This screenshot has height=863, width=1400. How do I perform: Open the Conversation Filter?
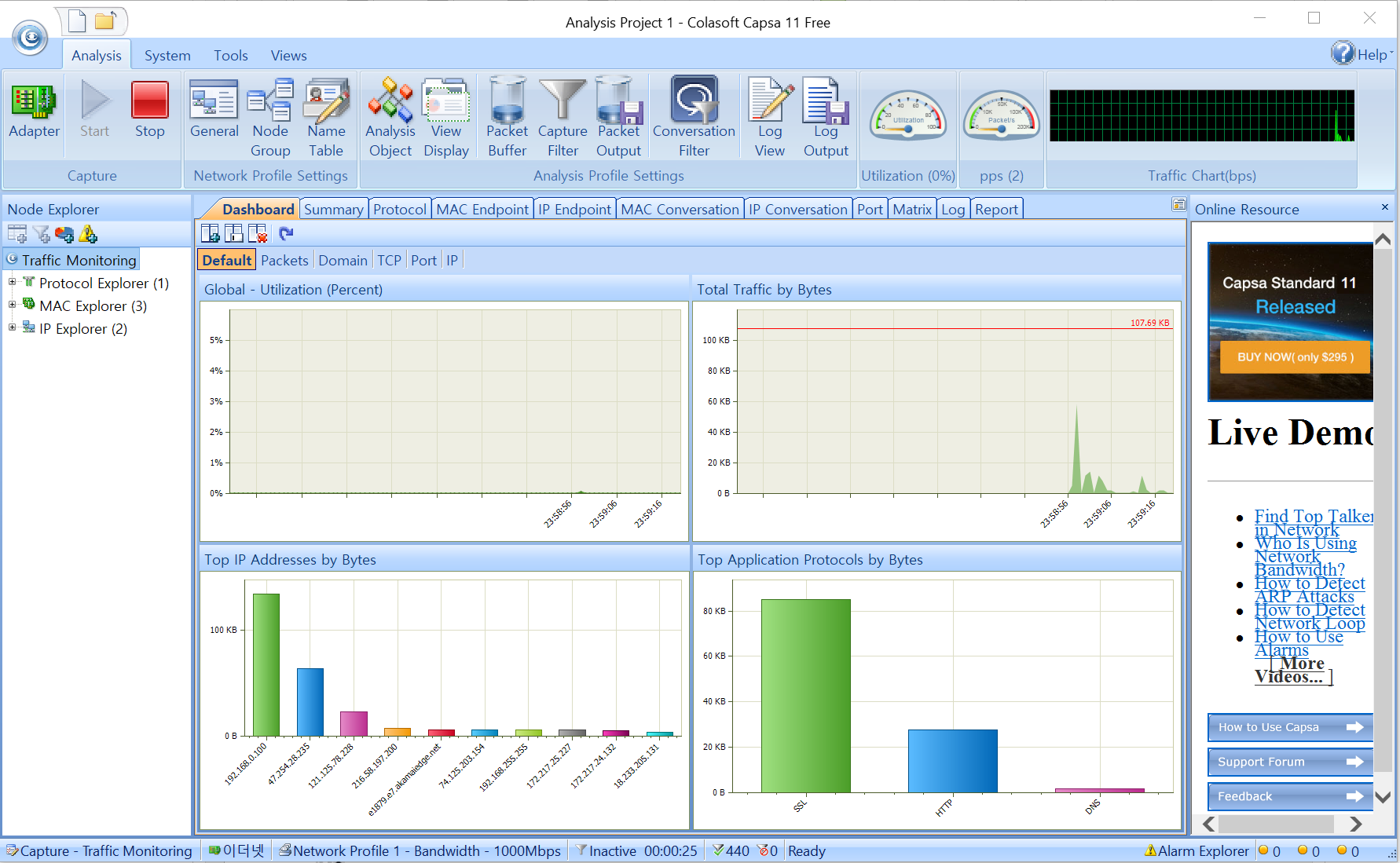coord(694,118)
